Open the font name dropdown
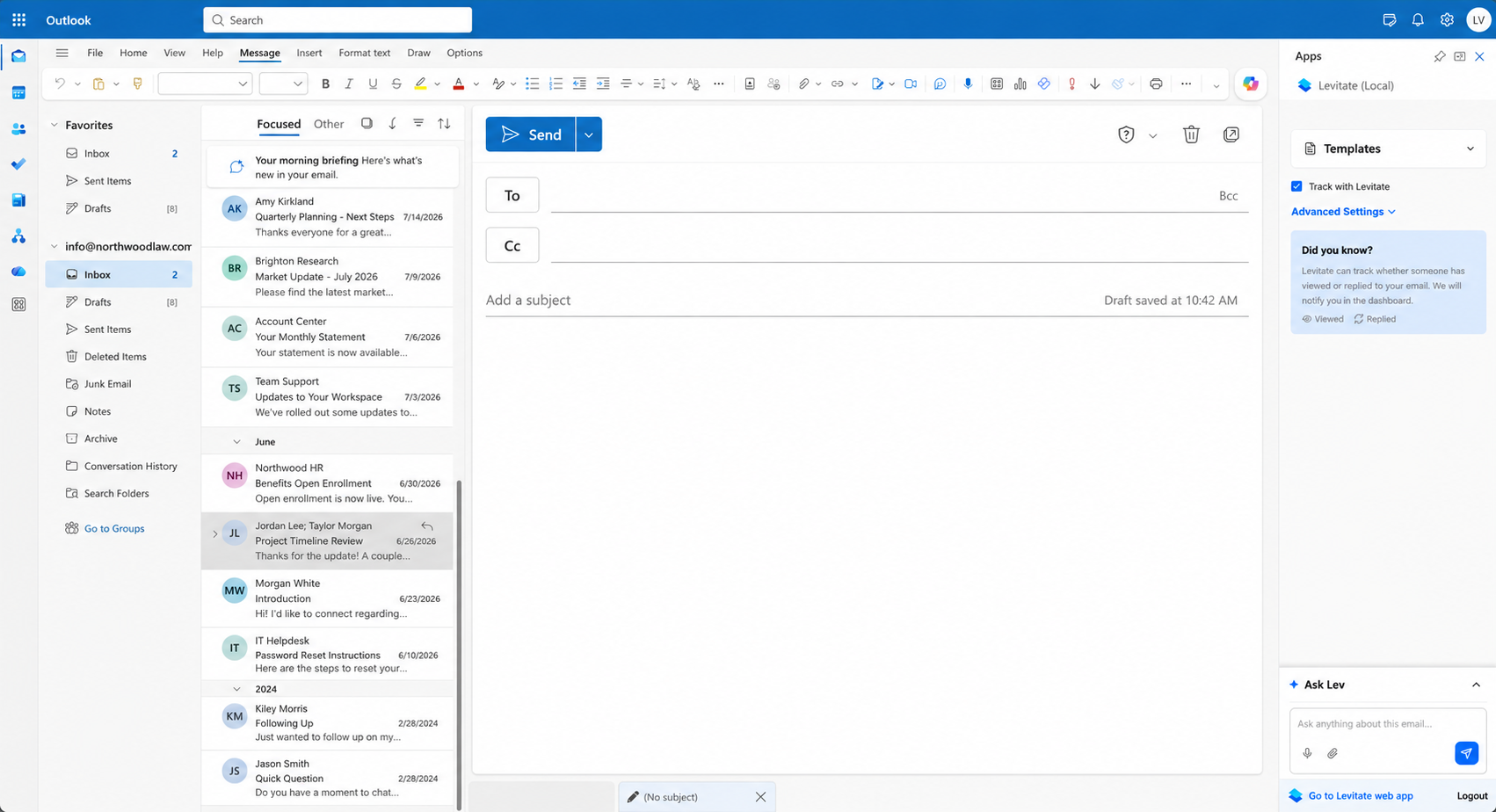Screen dimensions: 1496x812 click(x=205, y=84)
